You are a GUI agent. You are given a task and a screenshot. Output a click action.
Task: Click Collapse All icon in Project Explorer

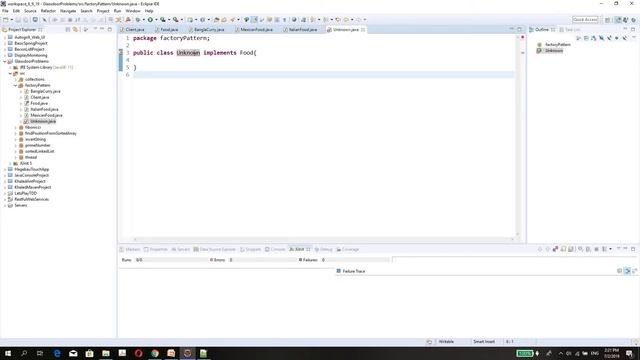click(x=68, y=29)
